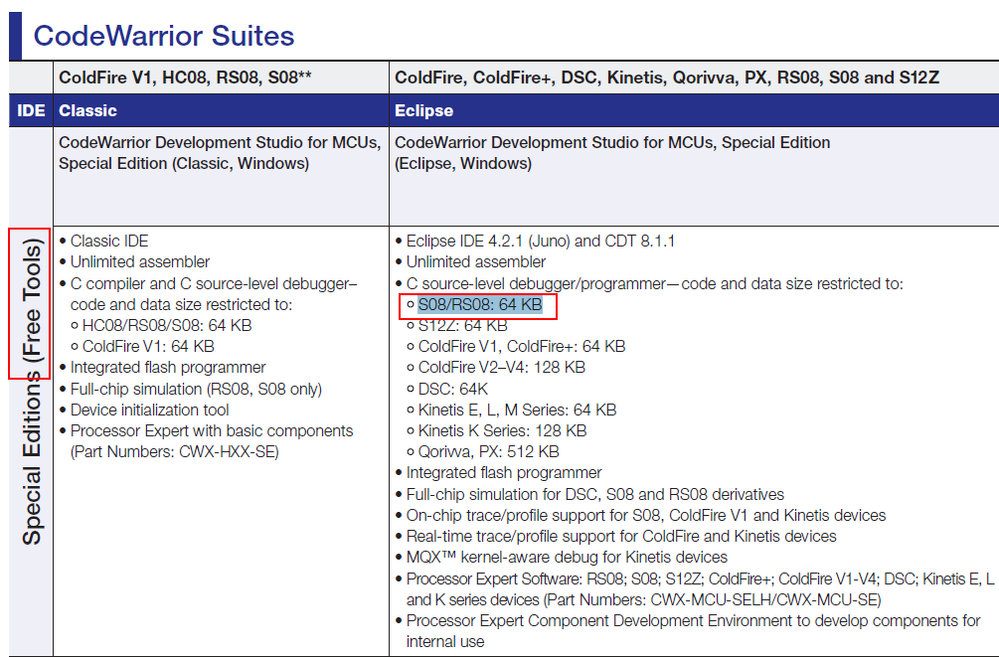Click the highlighted 'S08/RS08: 64 KB' line
The height and width of the screenshot is (657, 999).
[480, 305]
